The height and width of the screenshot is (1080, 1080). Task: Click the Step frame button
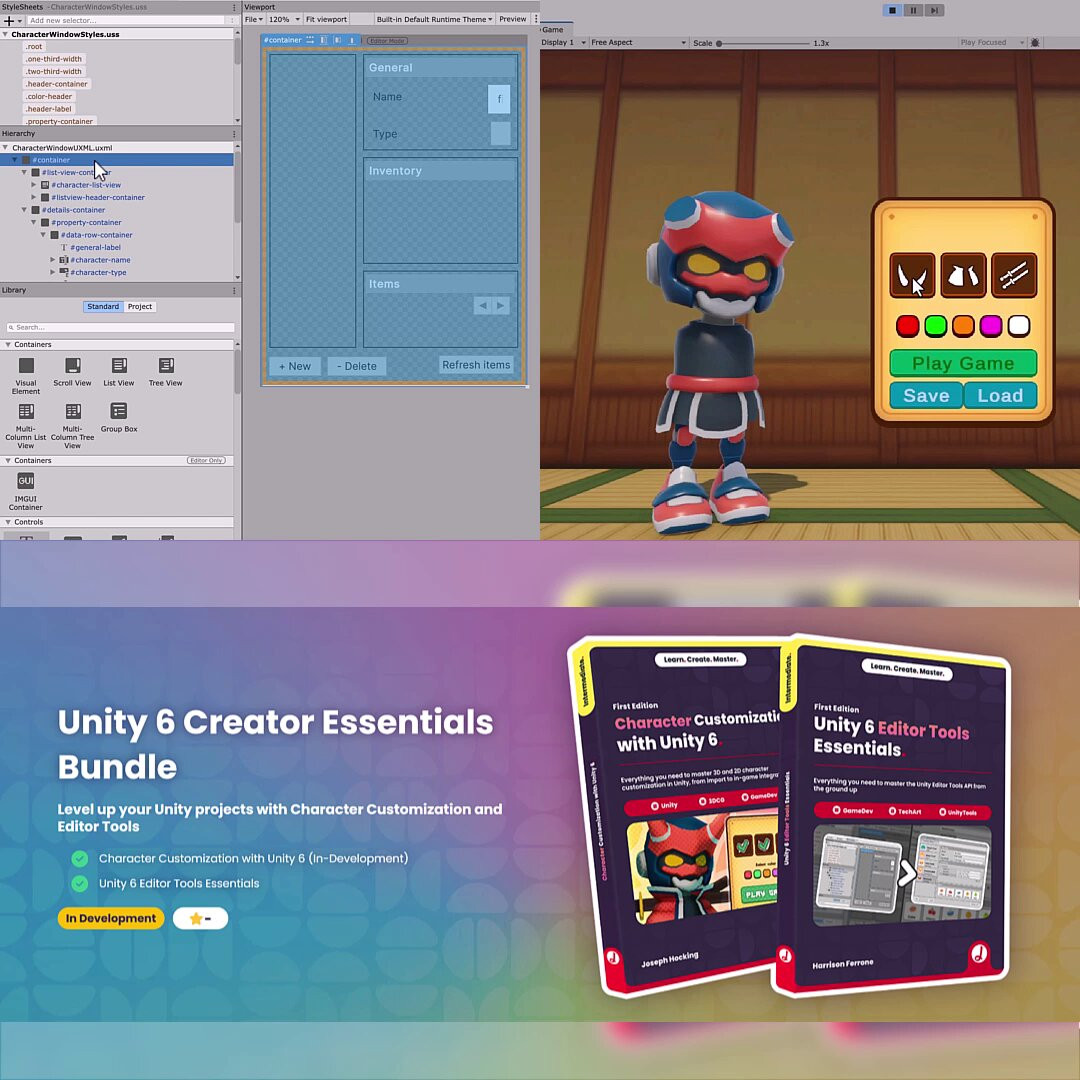click(934, 10)
